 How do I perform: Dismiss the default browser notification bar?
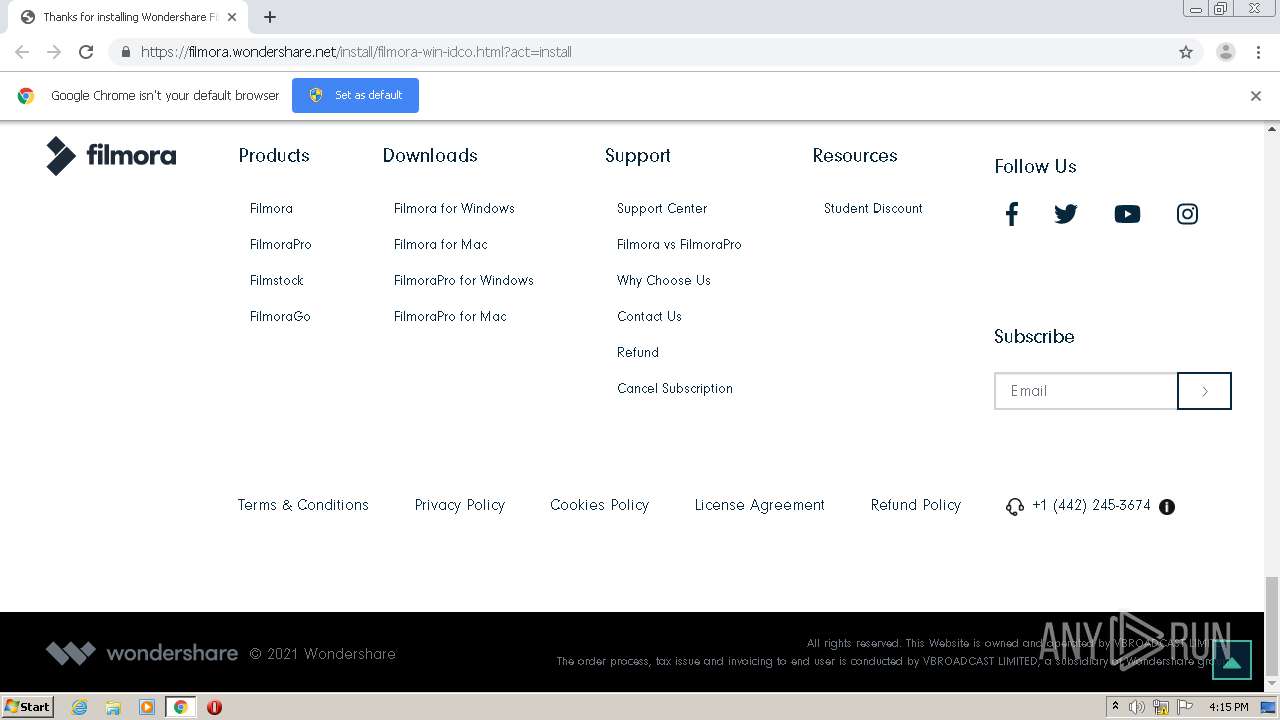tap(1256, 96)
